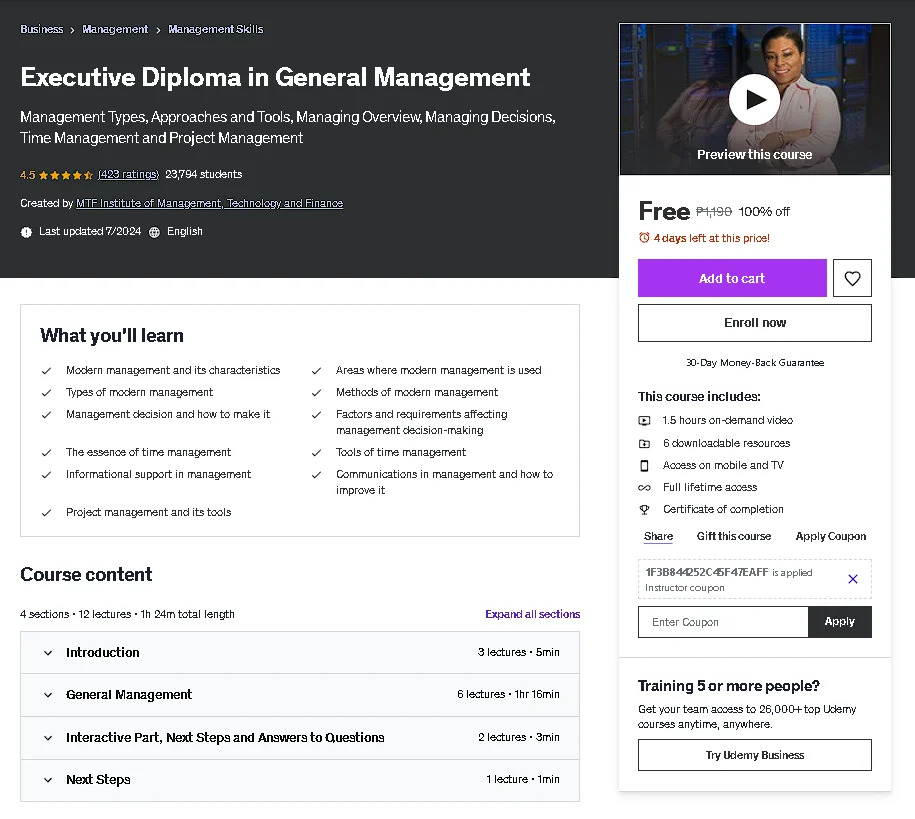Click the downloadable resources icon
915x819 pixels.
coord(644,444)
